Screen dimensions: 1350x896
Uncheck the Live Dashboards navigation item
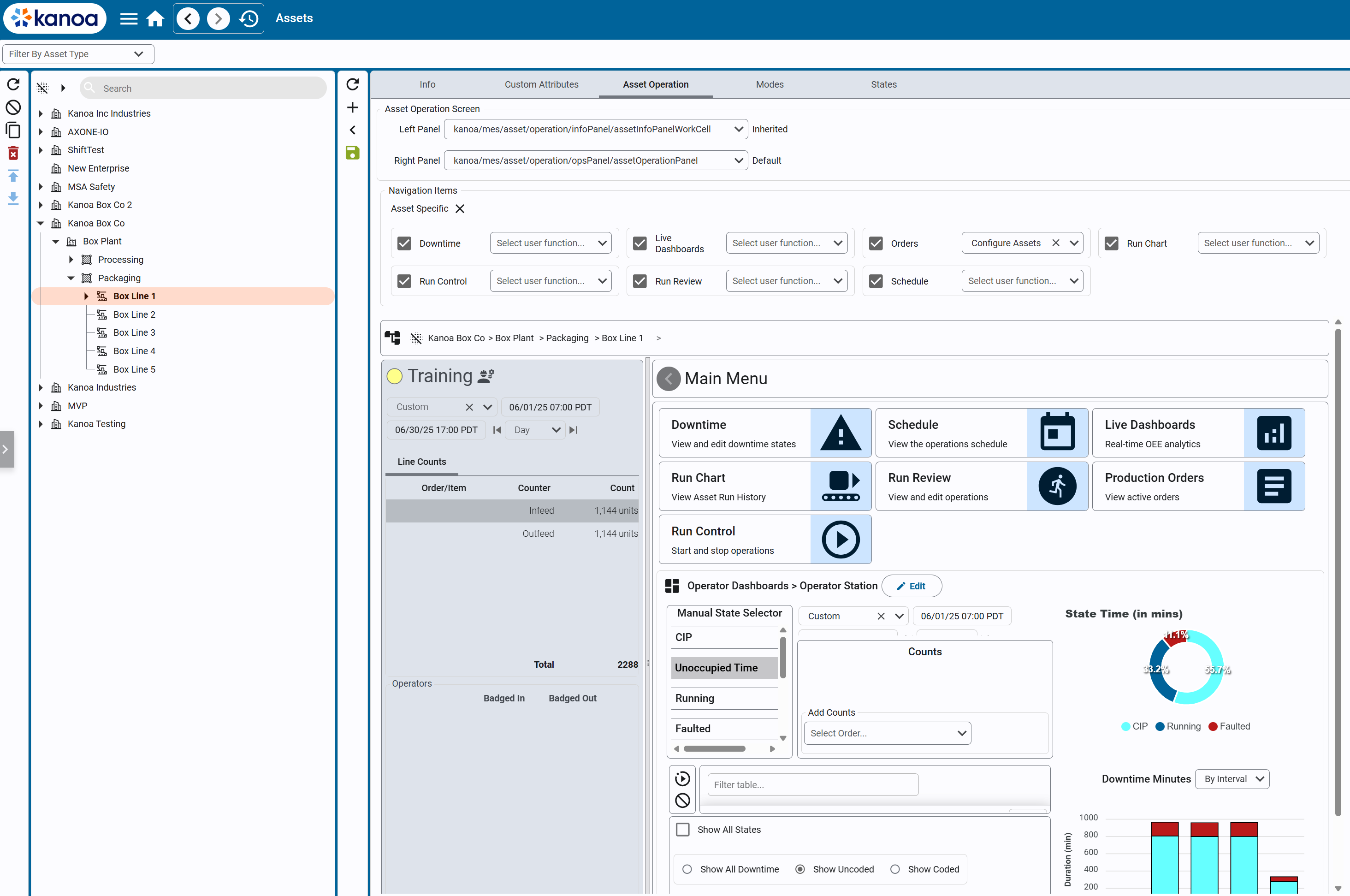[640, 243]
